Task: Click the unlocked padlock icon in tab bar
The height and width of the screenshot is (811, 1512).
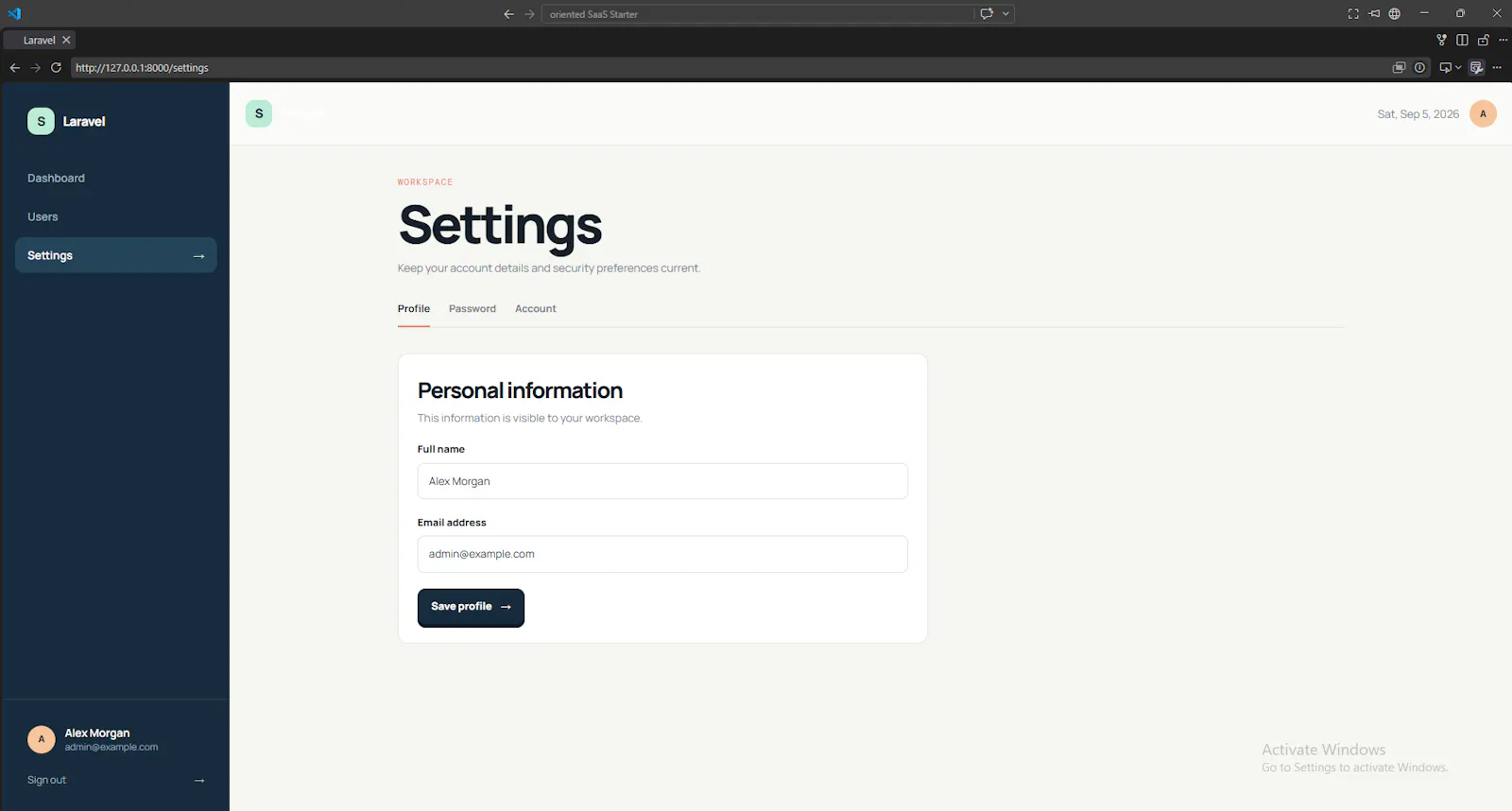Action: [1483, 41]
